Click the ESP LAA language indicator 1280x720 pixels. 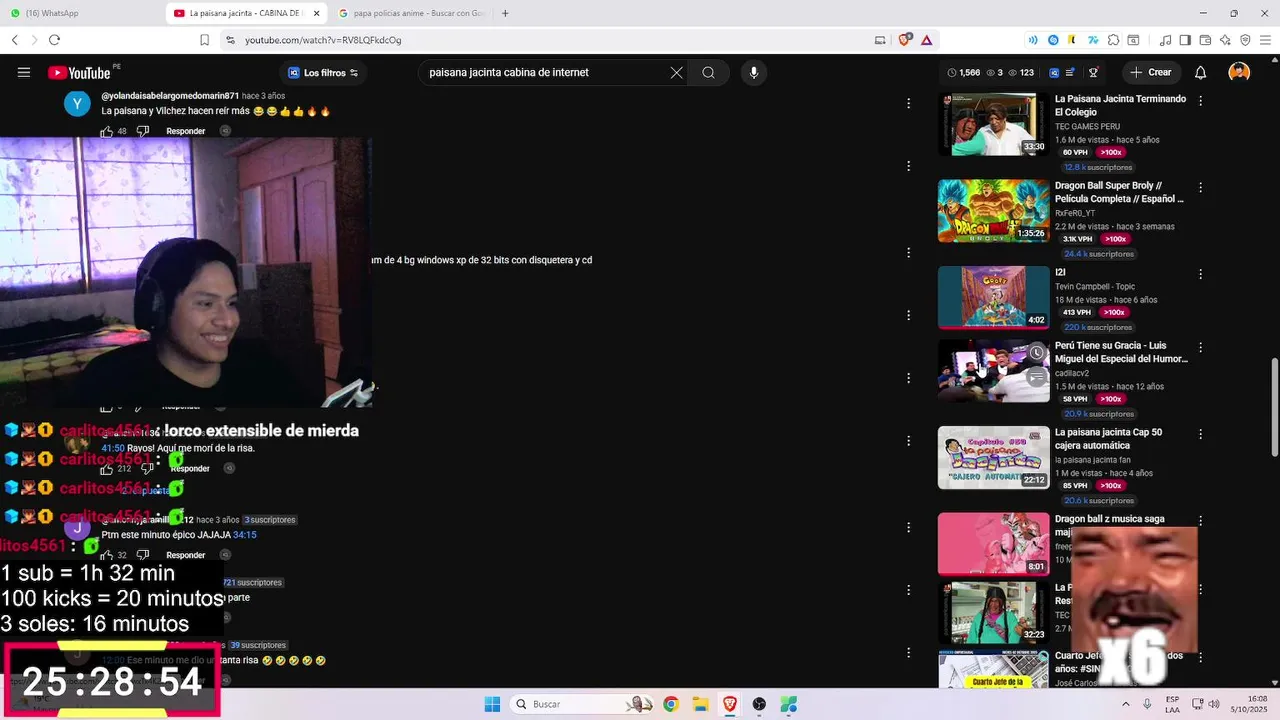coord(1172,704)
